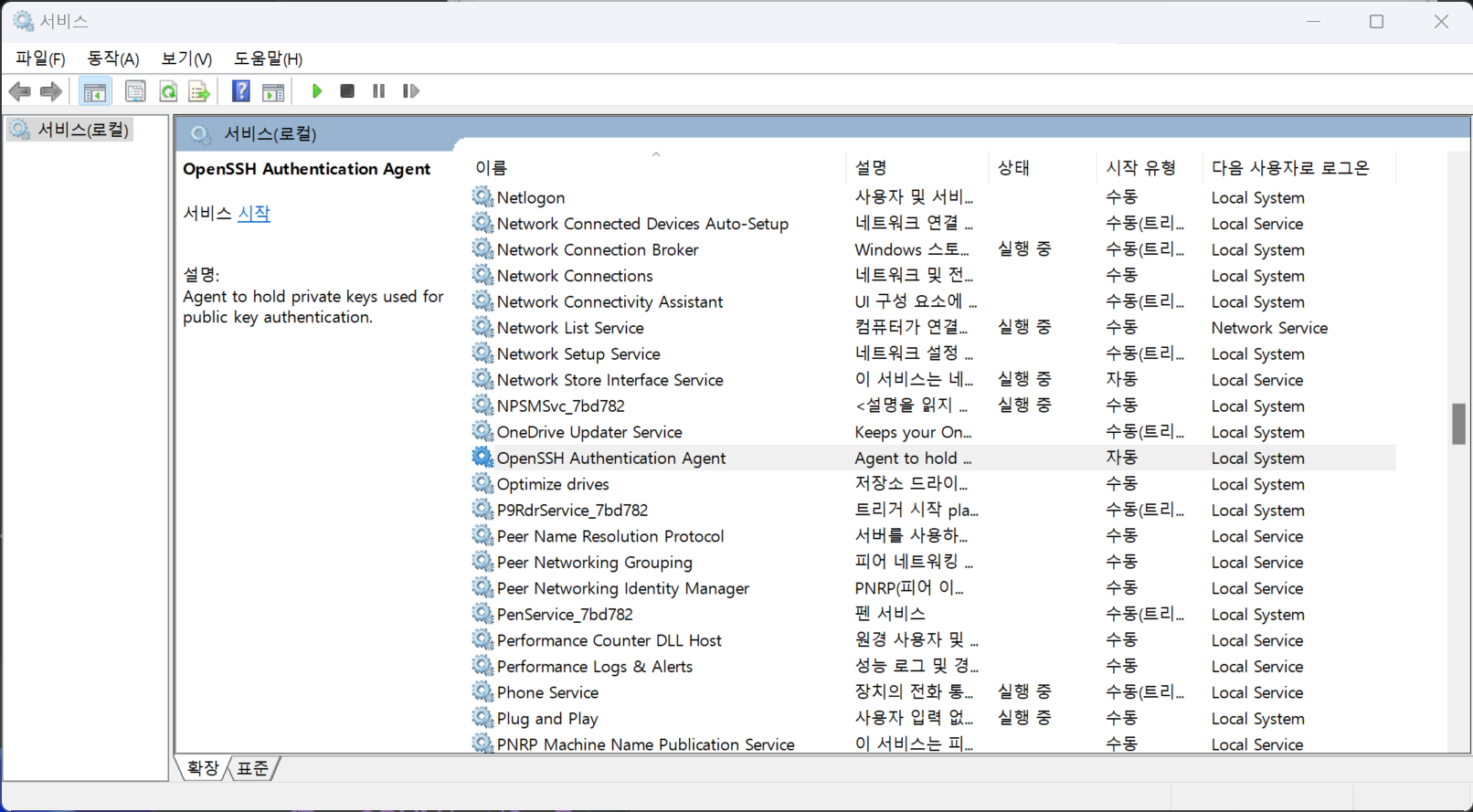1473x812 pixels.
Task: Open the Help toolbar icon
Action: pos(241,91)
